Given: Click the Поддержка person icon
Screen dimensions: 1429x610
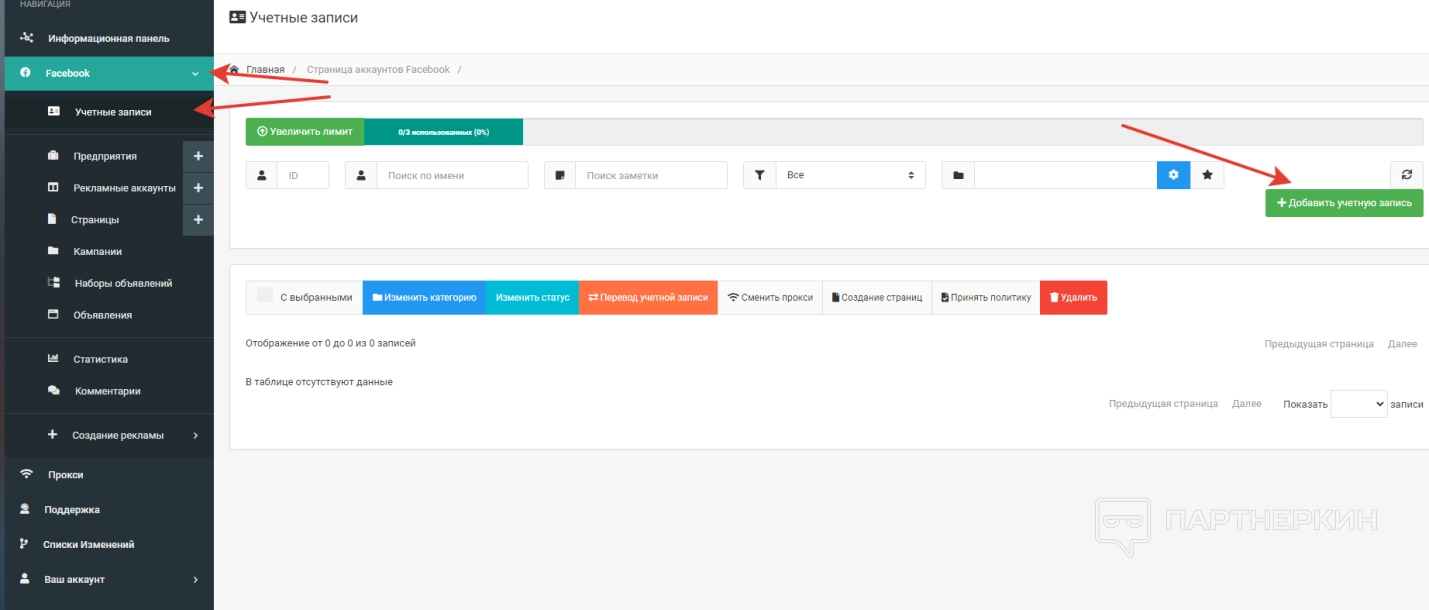Looking at the screenshot, I should click(25, 509).
